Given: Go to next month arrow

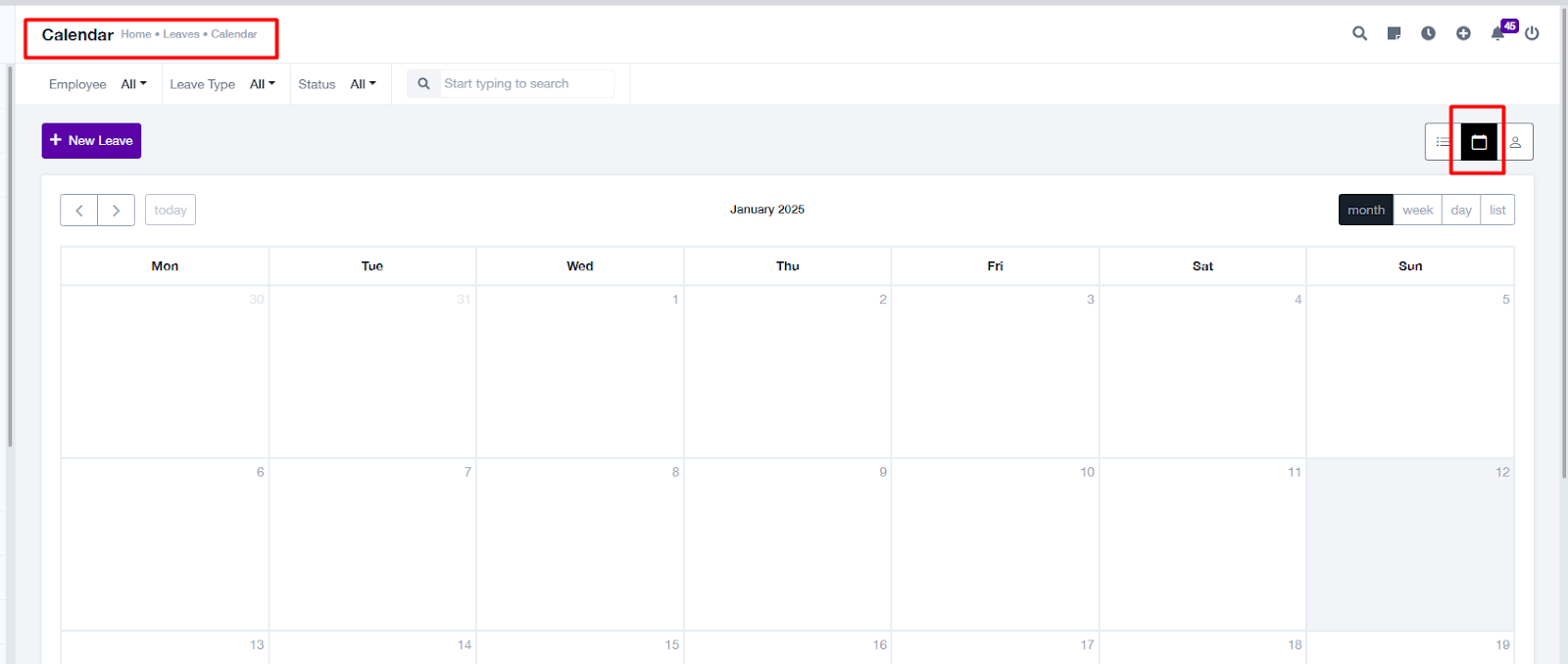Looking at the screenshot, I should click(x=116, y=210).
